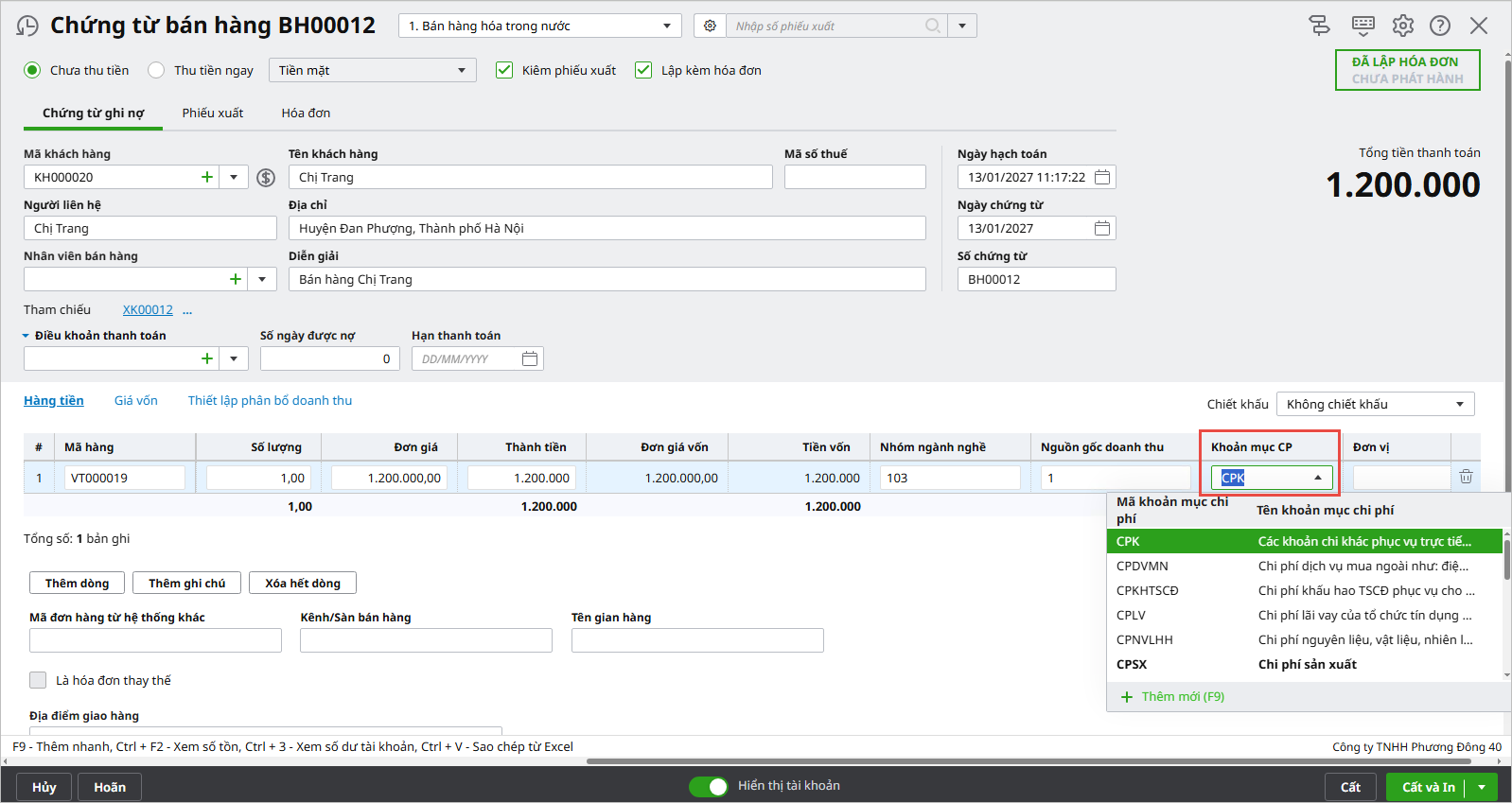The image size is (1512, 803).
Task: Open the calendar picker for Ngày chứng từ
Action: click(1101, 228)
